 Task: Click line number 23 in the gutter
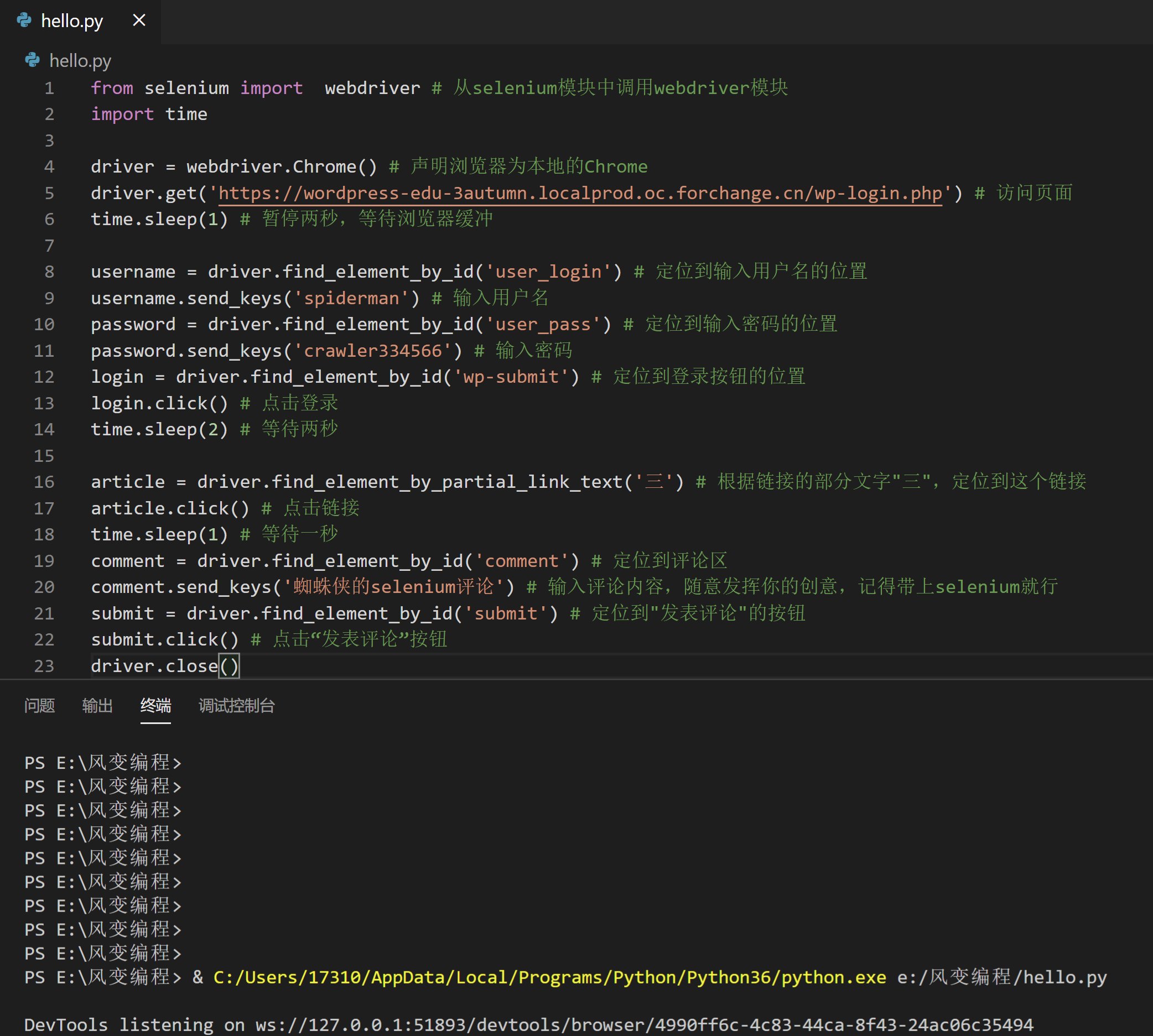(x=44, y=666)
